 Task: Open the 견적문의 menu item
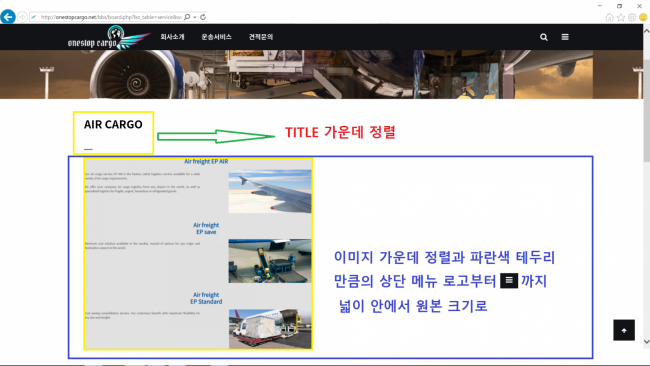pos(261,37)
